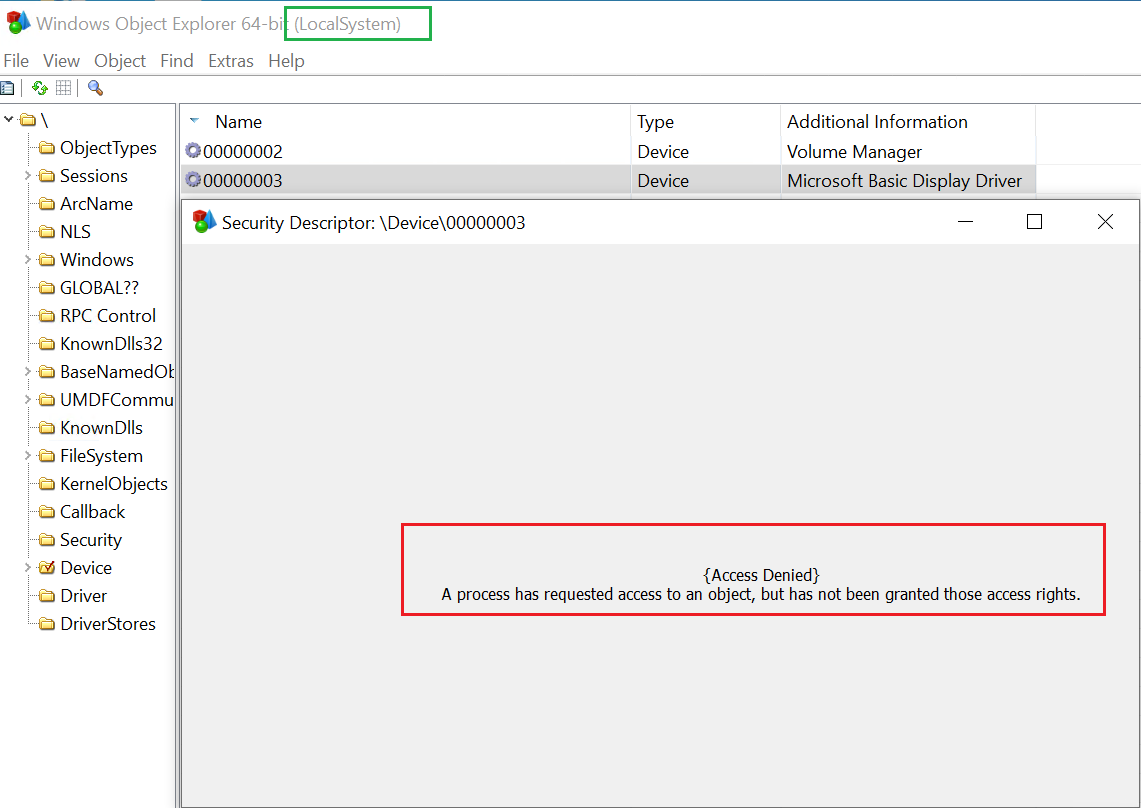Image resolution: width=1141 pixels, height=808 pixels.
Task: Select the gear icon of device 00000003
Action: tap(193, 180)
